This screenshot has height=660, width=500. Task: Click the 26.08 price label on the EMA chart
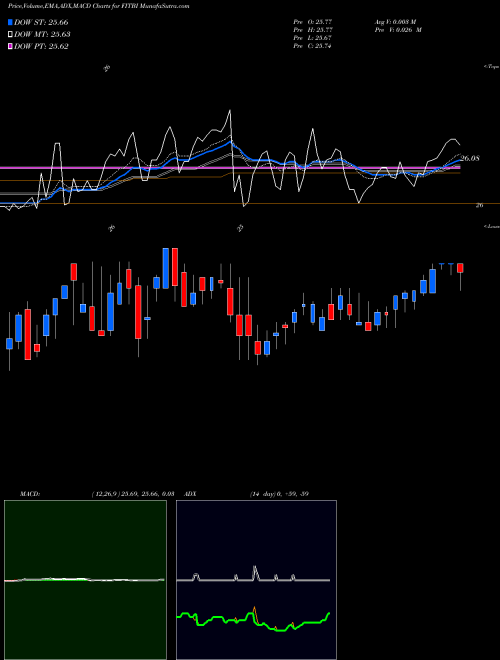[470, 159]
